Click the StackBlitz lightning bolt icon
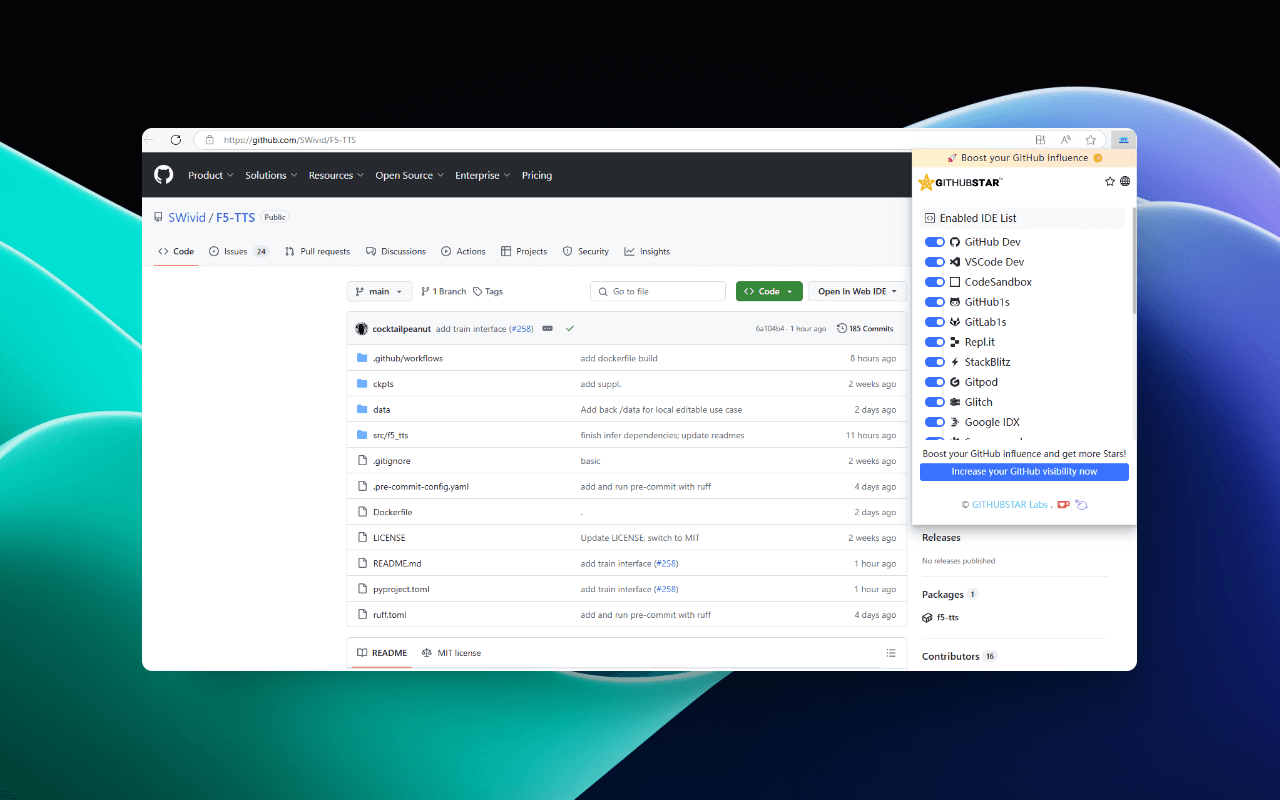 955,362
